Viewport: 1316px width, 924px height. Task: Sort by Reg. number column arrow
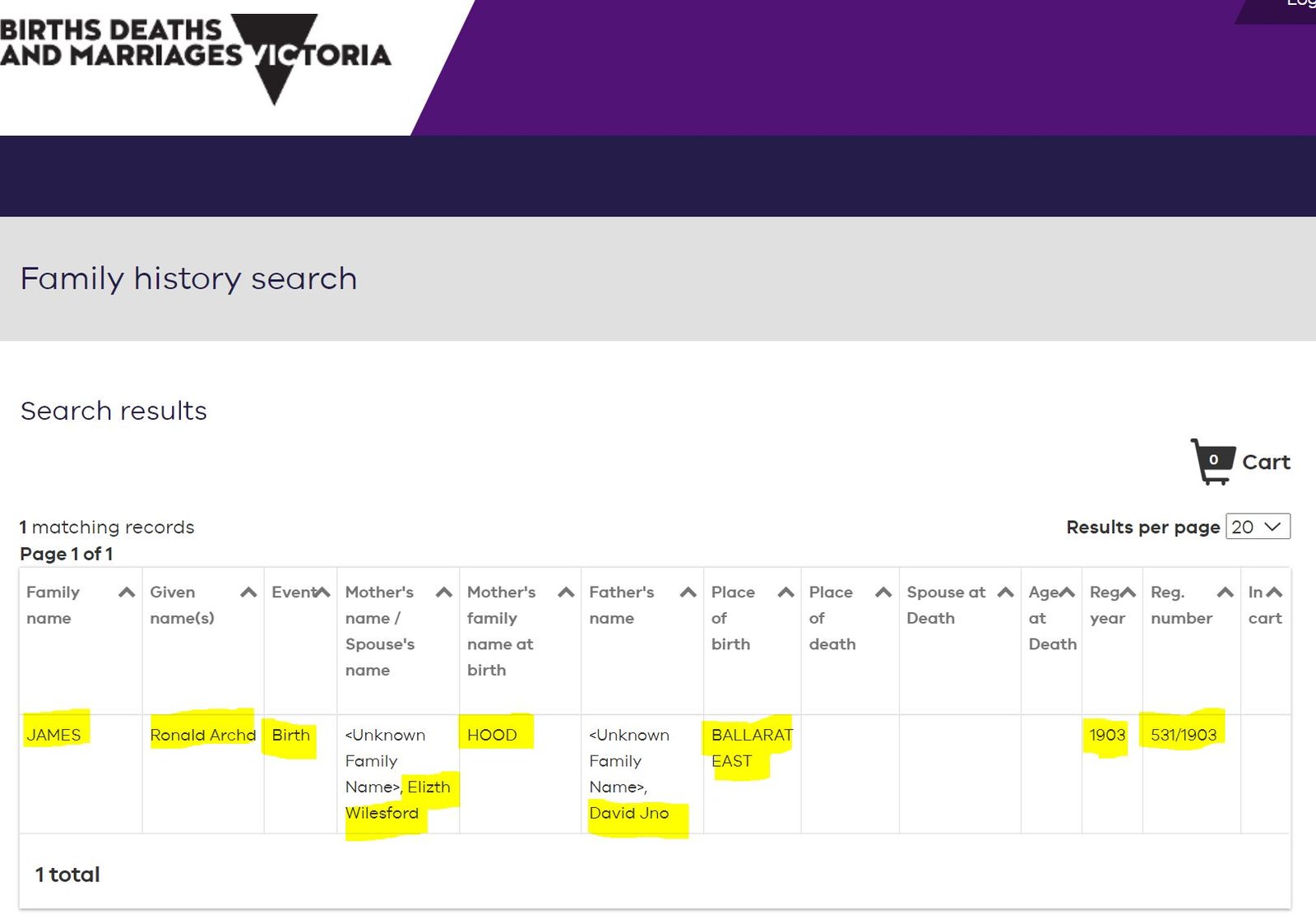pos(1226,592)
